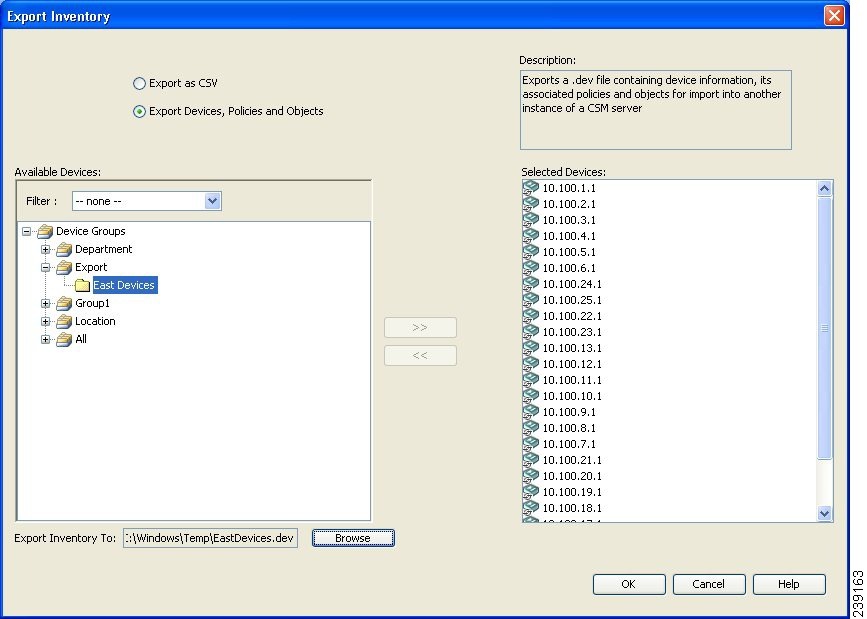
Task: Click the Group1 folder icon
Action: 64,303
